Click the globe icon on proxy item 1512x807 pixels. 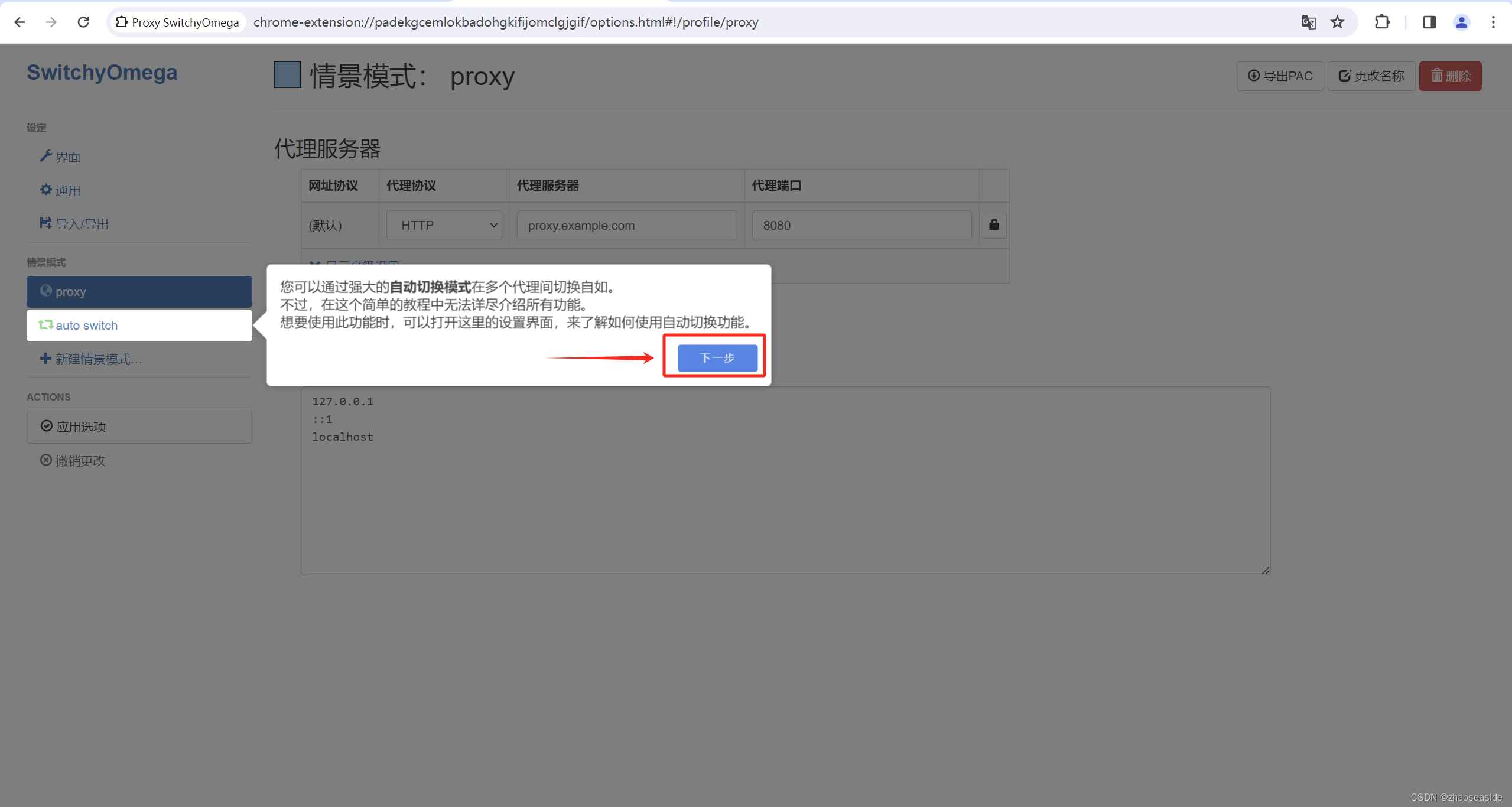[45, 291]
